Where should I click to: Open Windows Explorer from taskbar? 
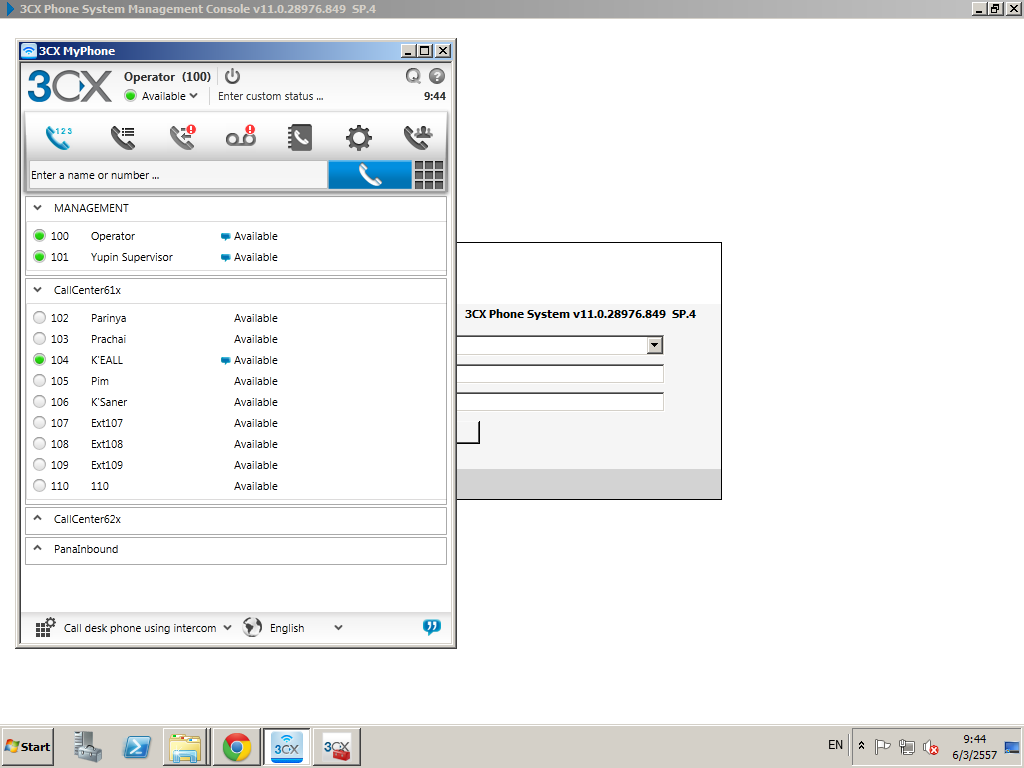coord(185,746)
